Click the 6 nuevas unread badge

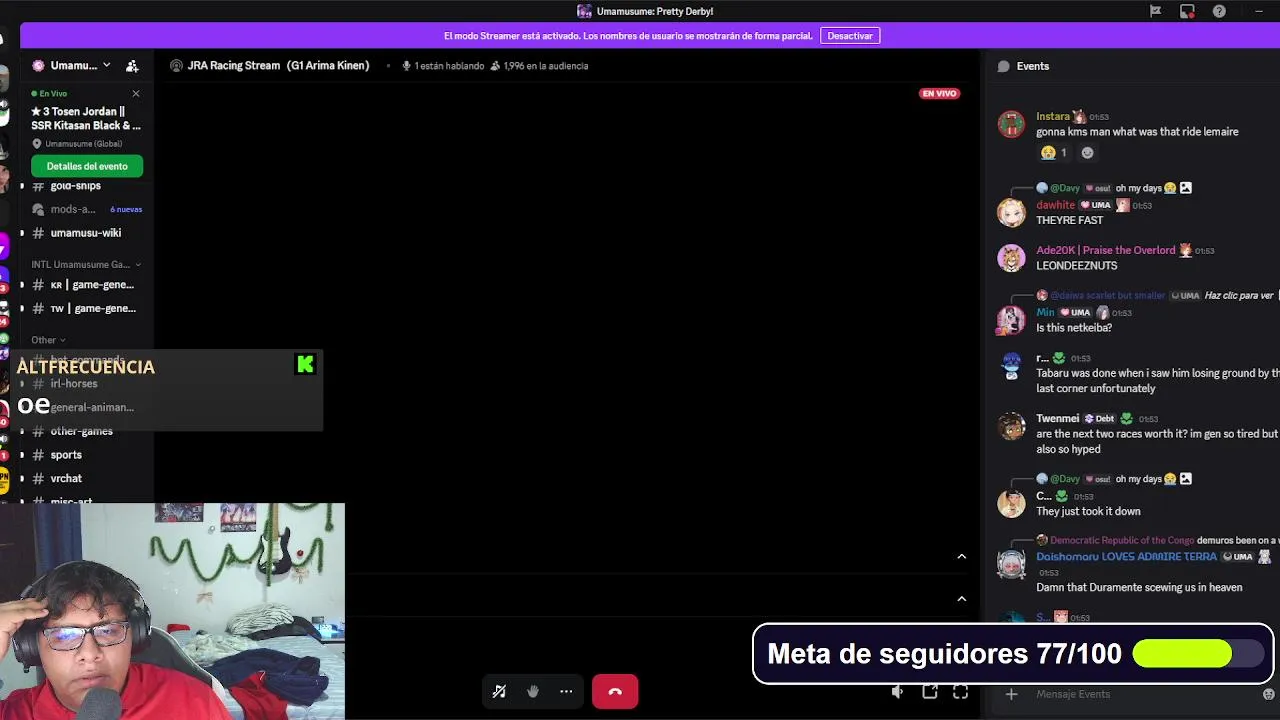point(126,210)
